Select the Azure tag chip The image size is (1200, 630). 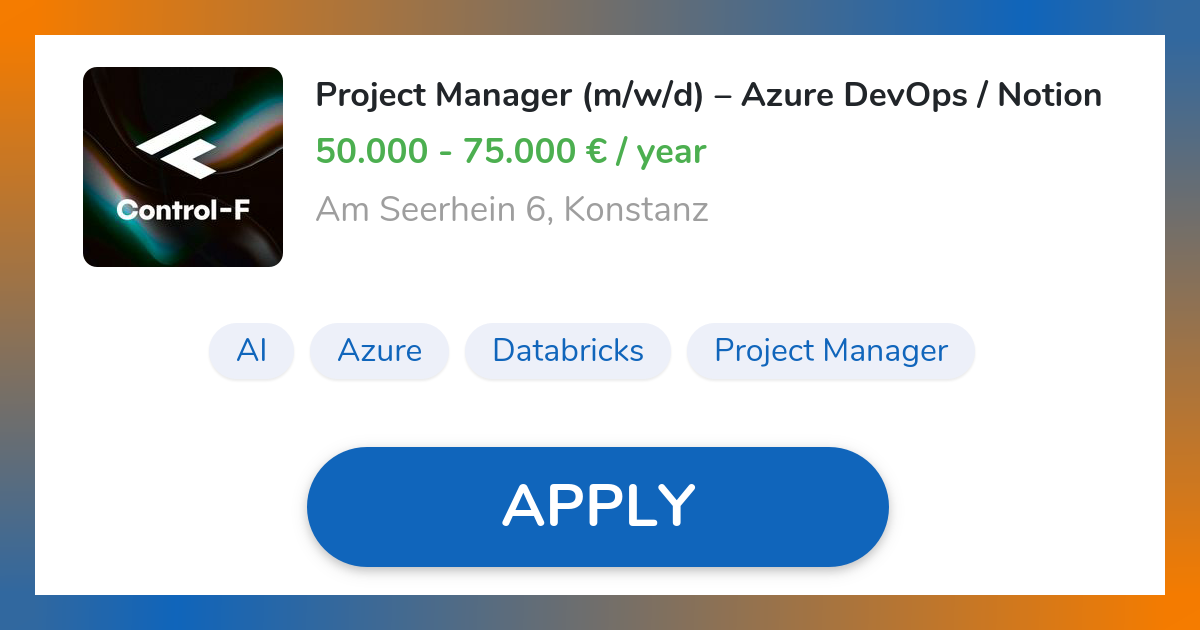[x=380, y=351]
